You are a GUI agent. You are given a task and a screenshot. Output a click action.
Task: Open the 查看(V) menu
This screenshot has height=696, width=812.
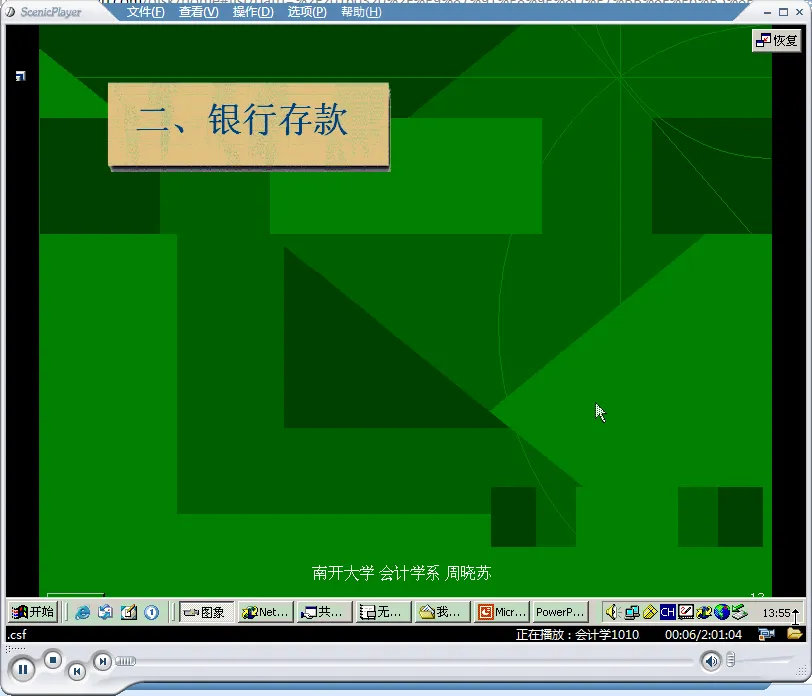pyautogui.click(x=198, y=12)
